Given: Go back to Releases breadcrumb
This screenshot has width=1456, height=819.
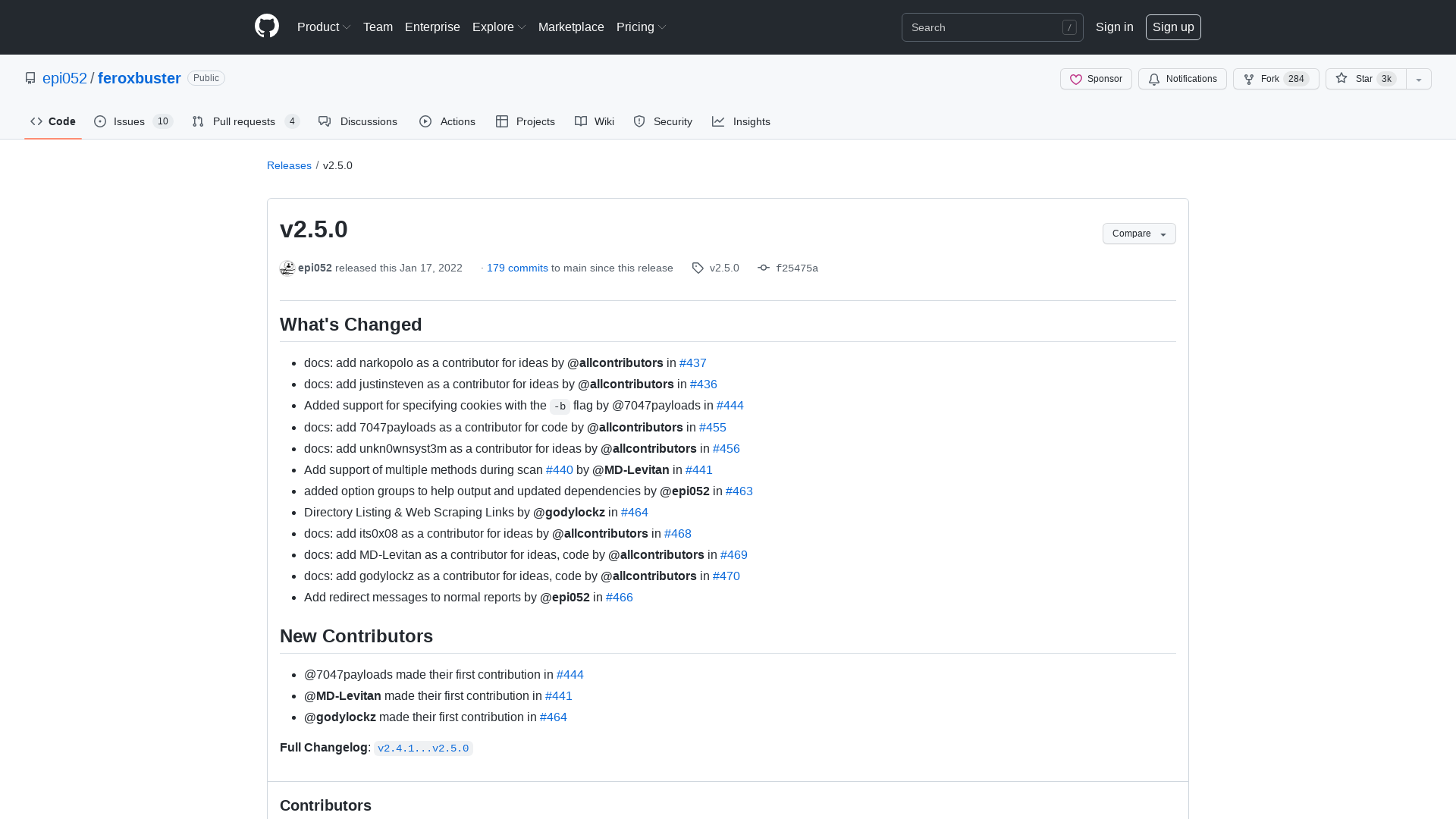Looking at the screenshot, I should (289, 165).
